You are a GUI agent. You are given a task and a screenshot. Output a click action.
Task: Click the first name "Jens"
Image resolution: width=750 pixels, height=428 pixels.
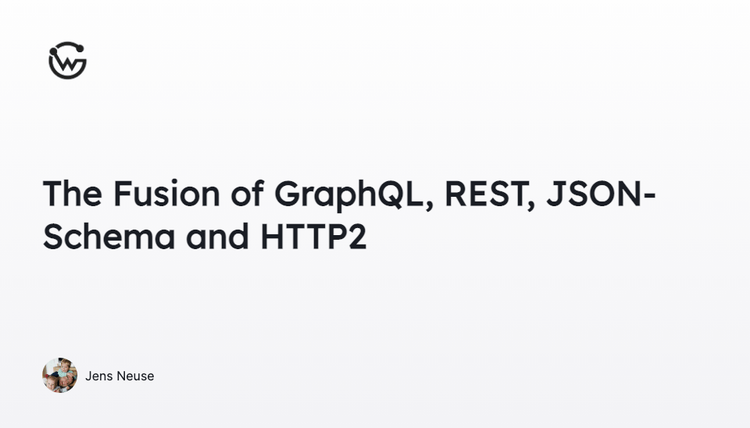point(99,376)
